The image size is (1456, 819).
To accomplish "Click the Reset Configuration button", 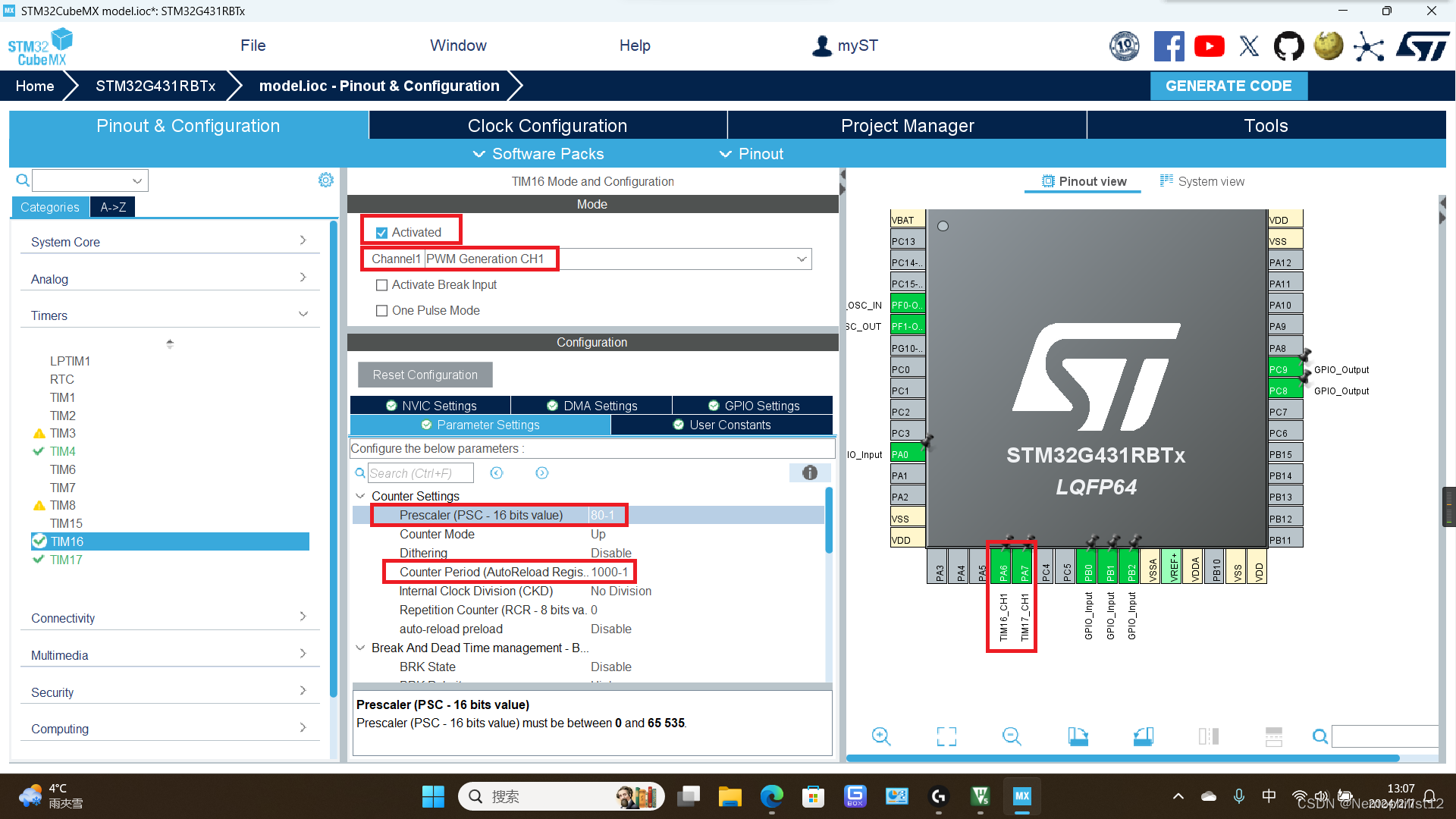I will [425, 375].
